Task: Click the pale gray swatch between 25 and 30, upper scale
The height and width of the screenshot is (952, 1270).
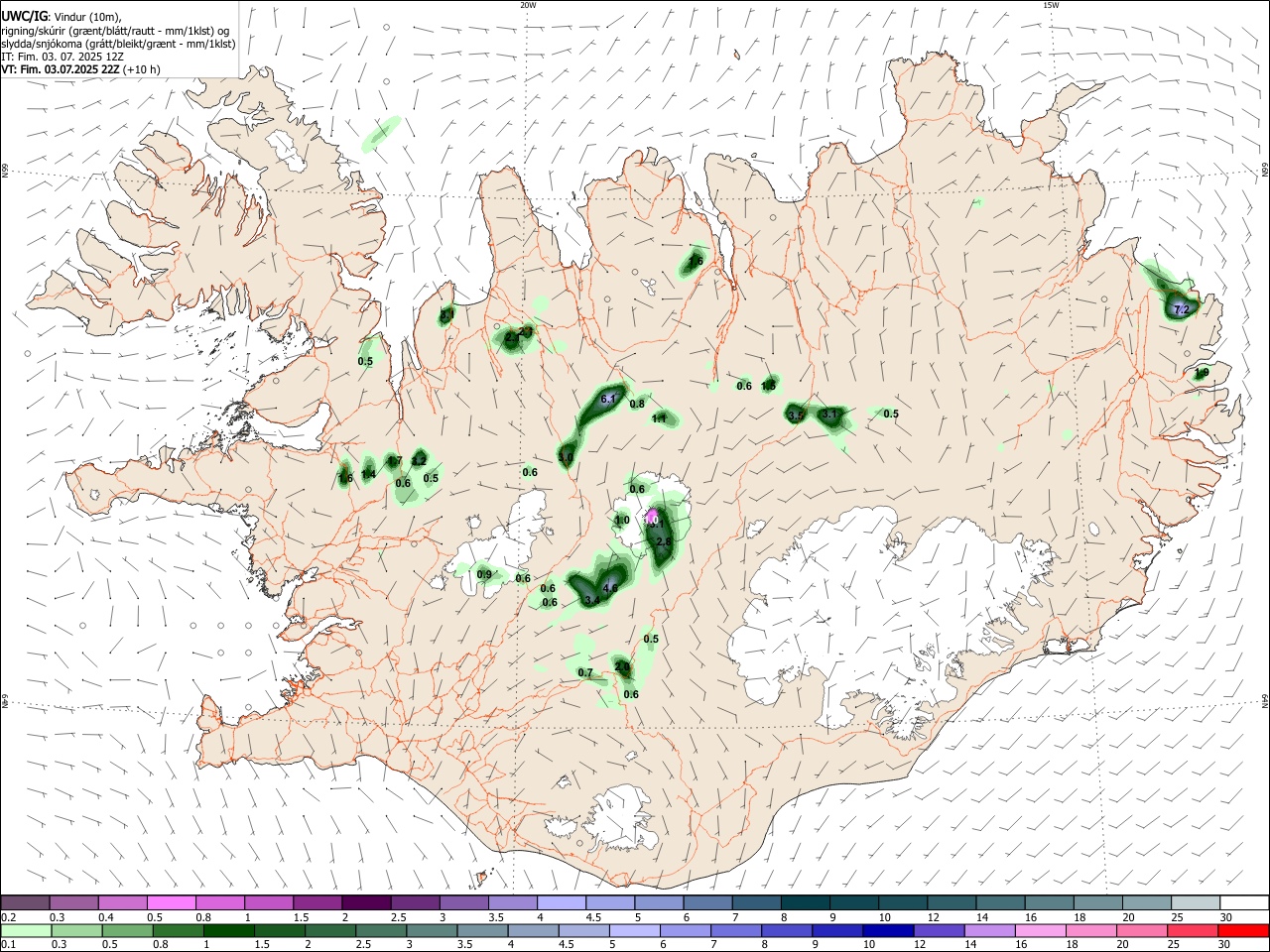Action: pos(1195,902)
